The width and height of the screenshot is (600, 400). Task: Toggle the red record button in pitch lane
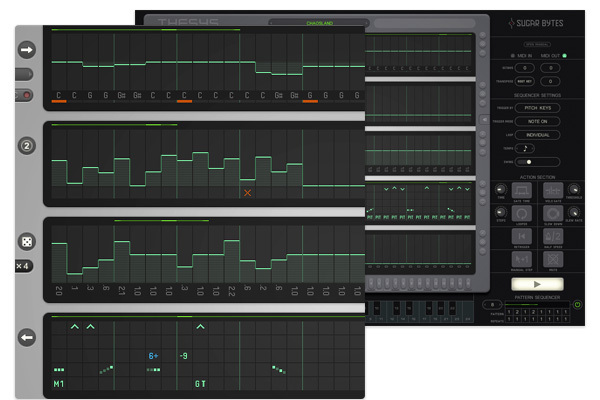26,95
